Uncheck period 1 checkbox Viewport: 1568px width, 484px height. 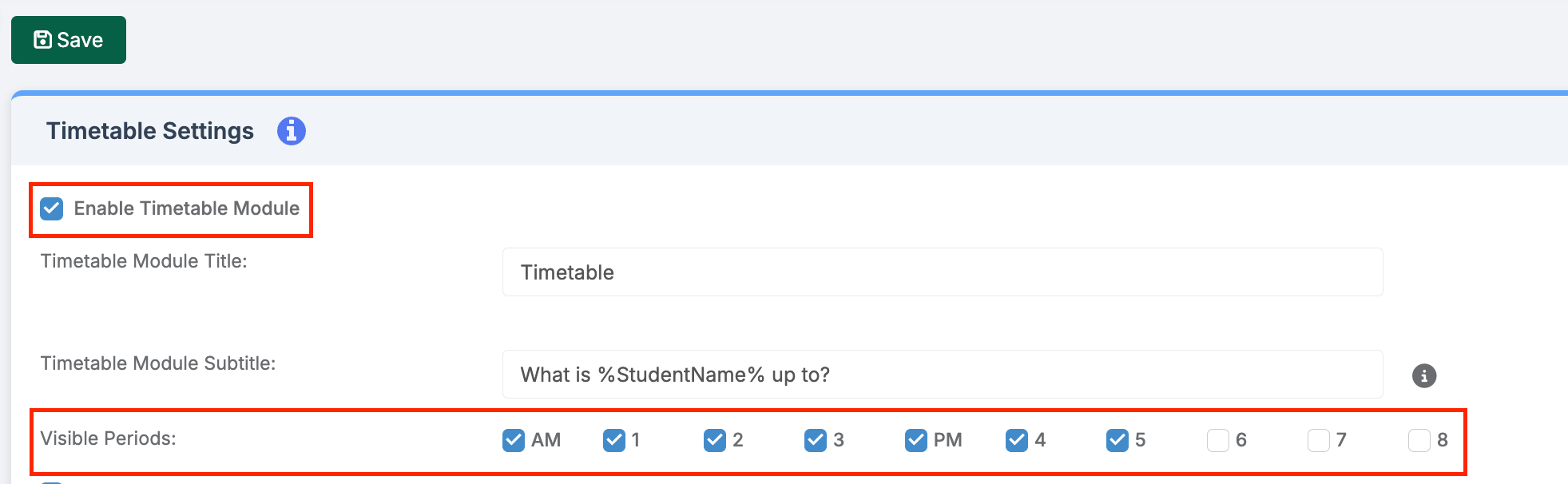(614, 440)
